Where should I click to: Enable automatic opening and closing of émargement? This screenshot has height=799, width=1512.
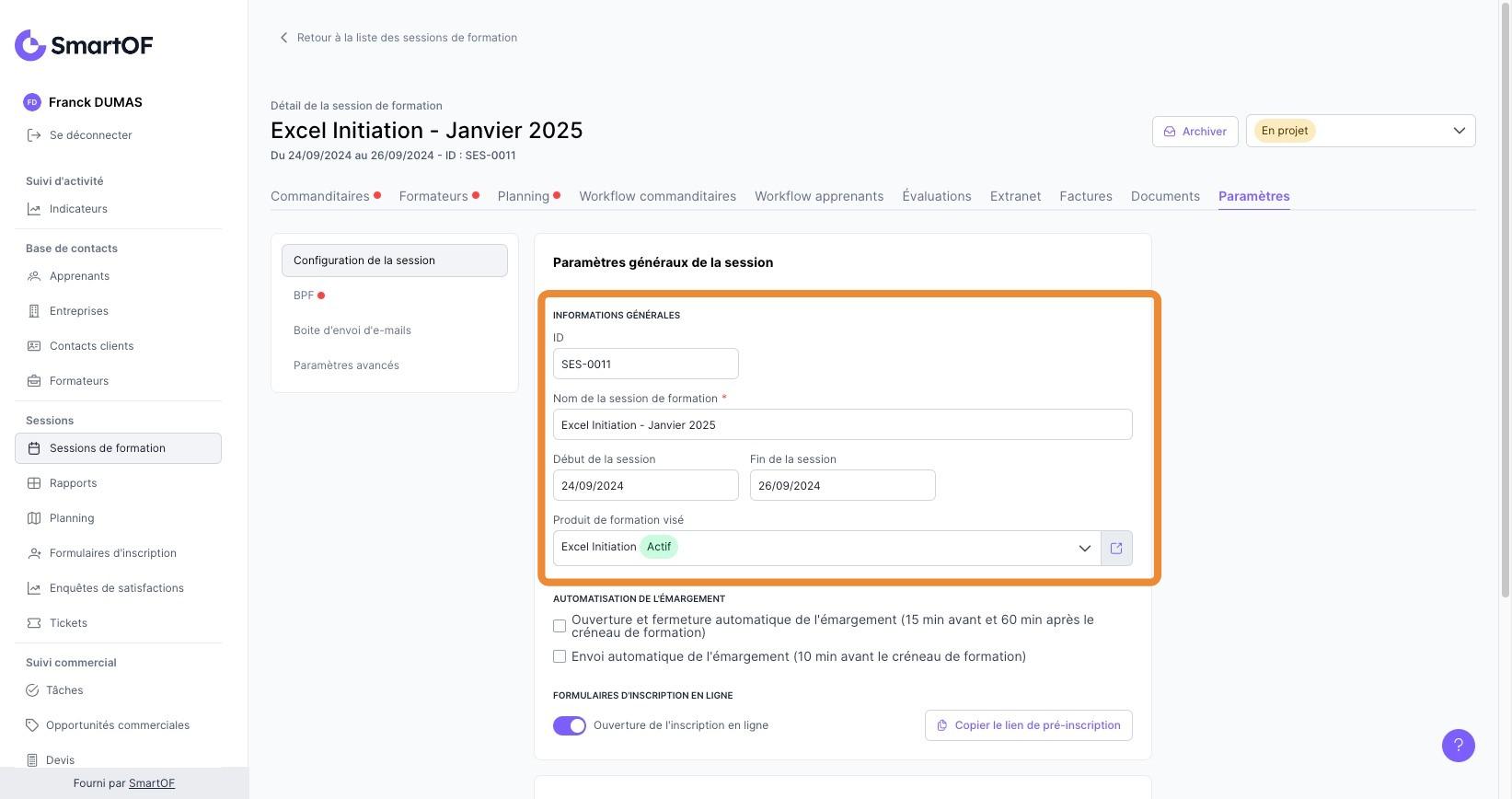tap(560, 626)
